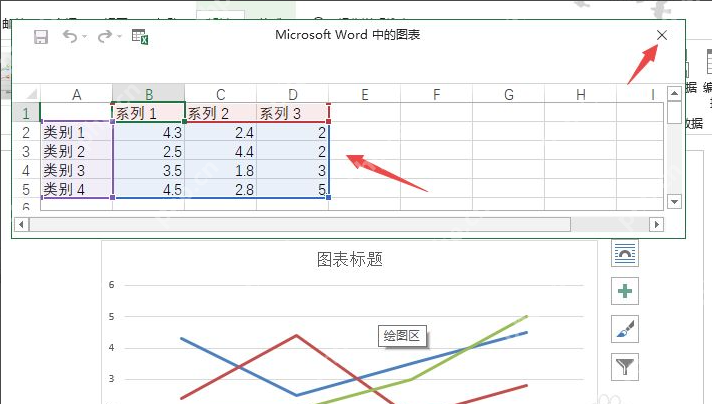712x404 pixels.
Task: Select column F header
Action: click(437, 94)
